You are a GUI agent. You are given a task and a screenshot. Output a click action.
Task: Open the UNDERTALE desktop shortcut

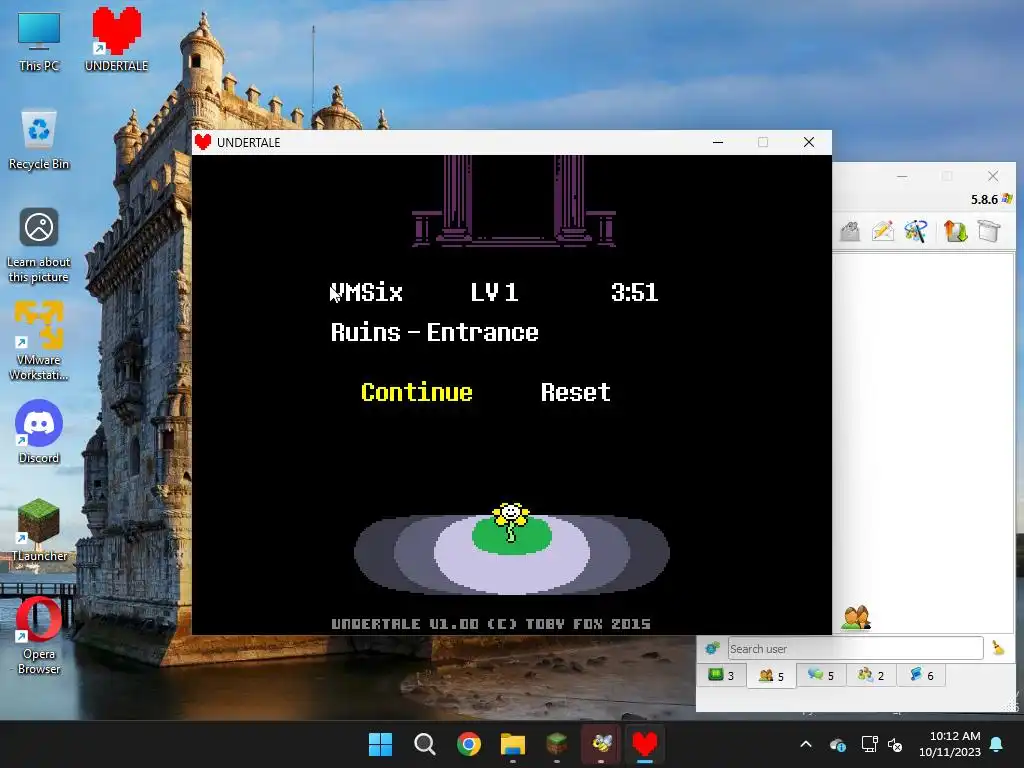(116, 39)
